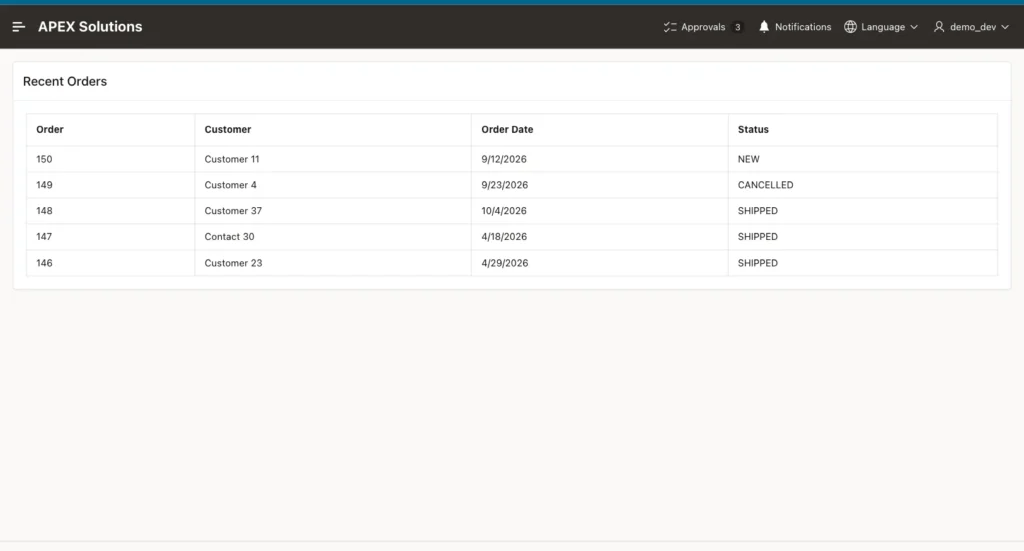Open the Notifications link text
The width and height of the screenshot is (1024, 551).
pyautogui.click(x=803, y=27)
